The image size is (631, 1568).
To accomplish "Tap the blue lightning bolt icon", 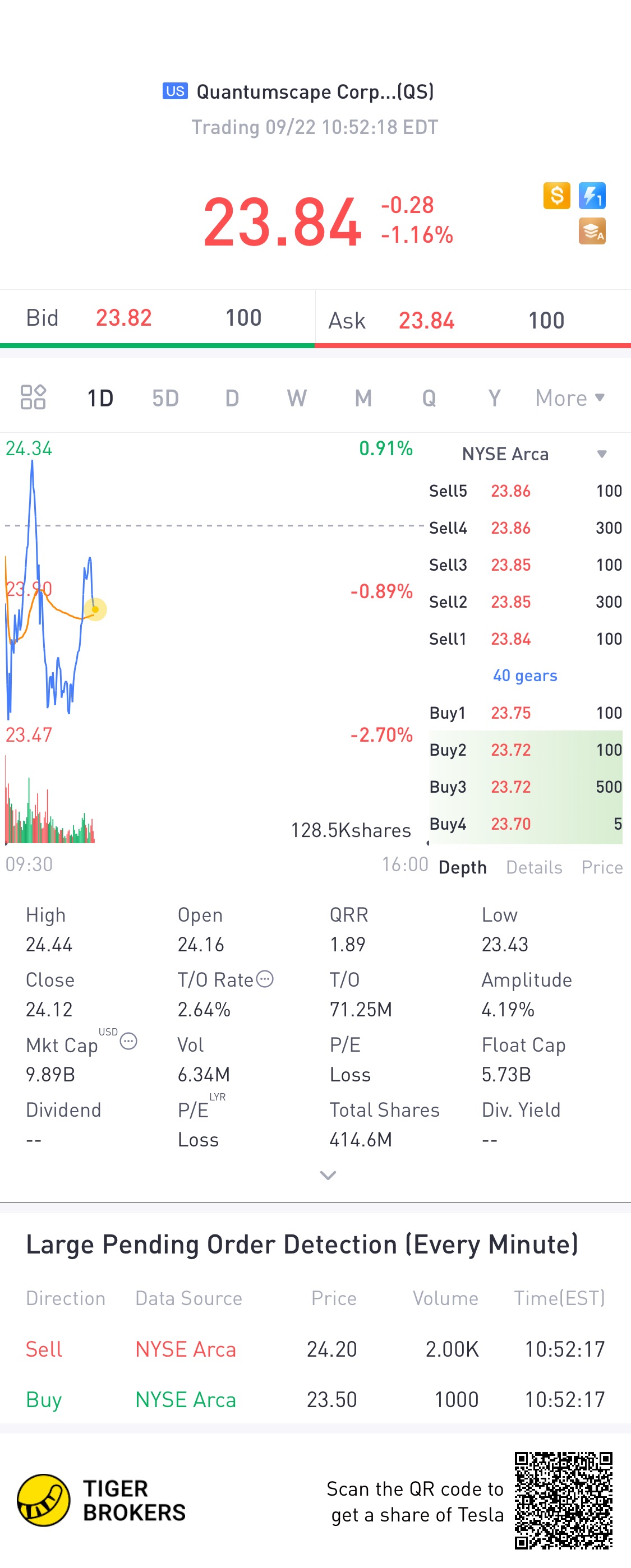I will coord(591,196).
